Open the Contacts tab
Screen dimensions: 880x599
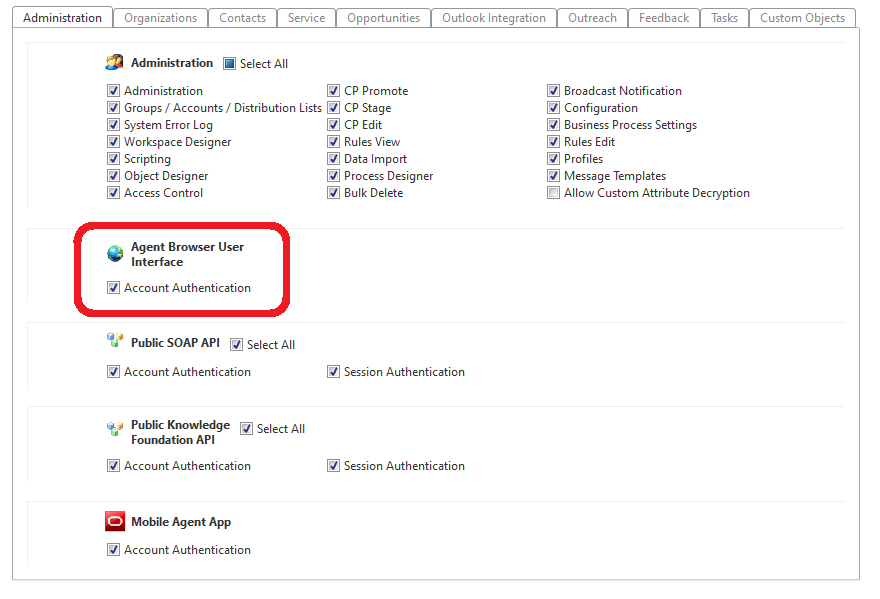point(242,18)
